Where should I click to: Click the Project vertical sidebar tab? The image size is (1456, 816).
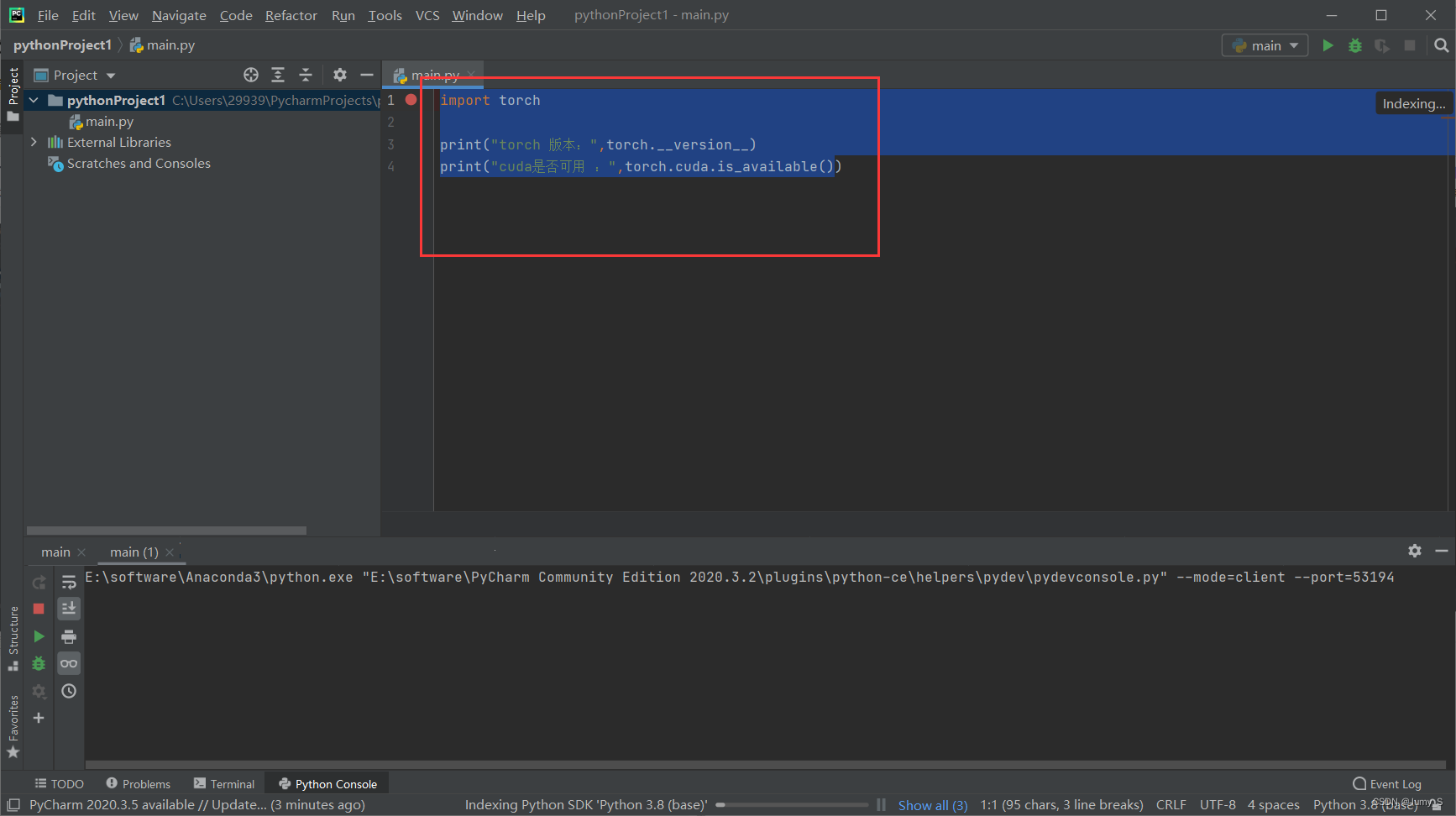click(13, 94)
